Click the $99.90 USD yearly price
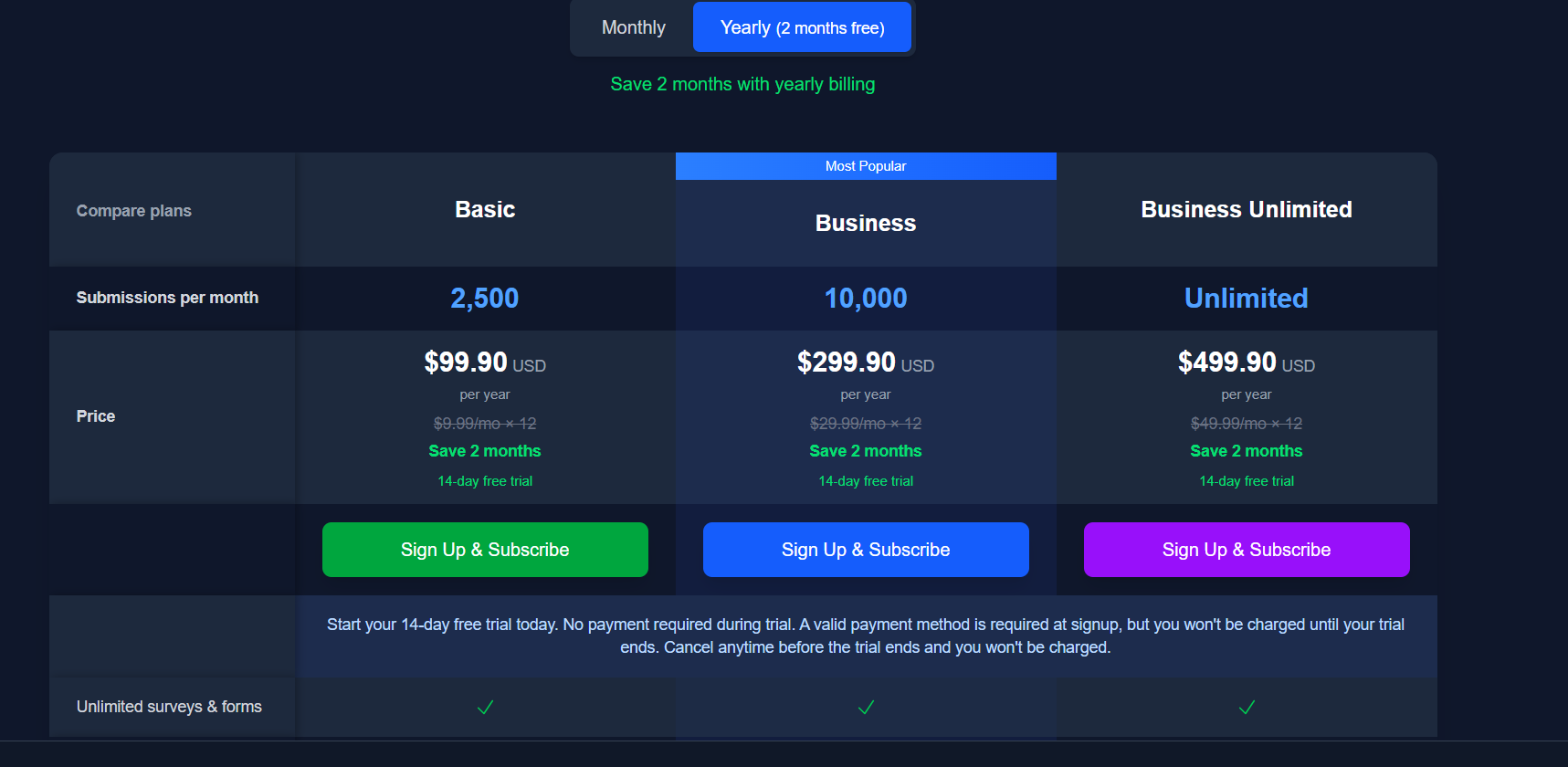Viewport: 1568px width, 767px height. 484,362
